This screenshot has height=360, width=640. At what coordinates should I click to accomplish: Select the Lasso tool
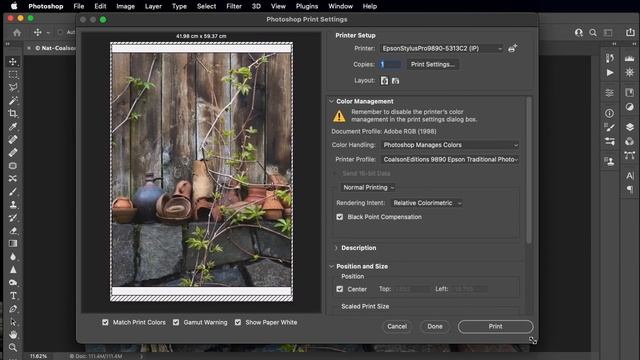(x=13, y=87)
